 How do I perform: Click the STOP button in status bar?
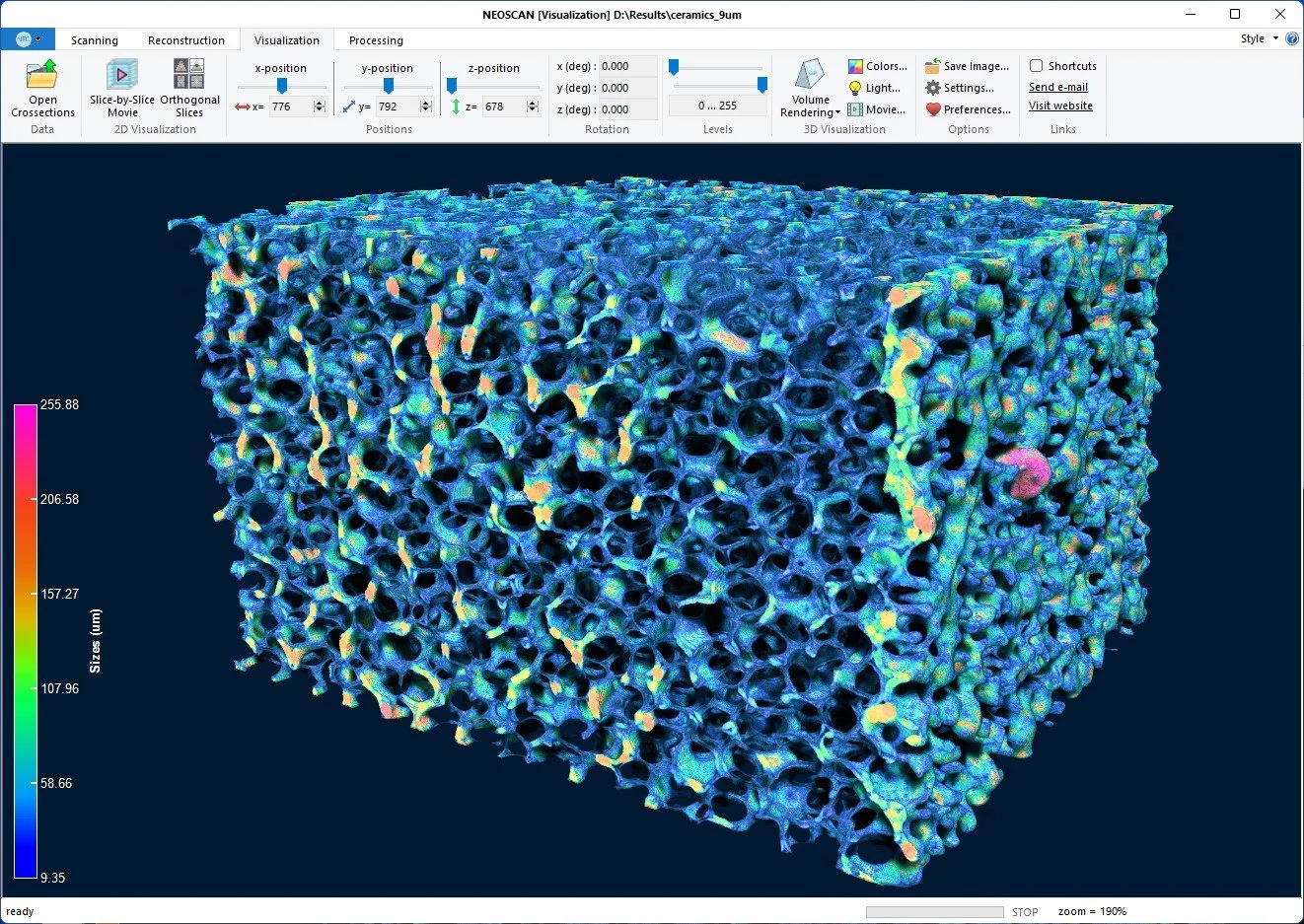pos(1025,912)
